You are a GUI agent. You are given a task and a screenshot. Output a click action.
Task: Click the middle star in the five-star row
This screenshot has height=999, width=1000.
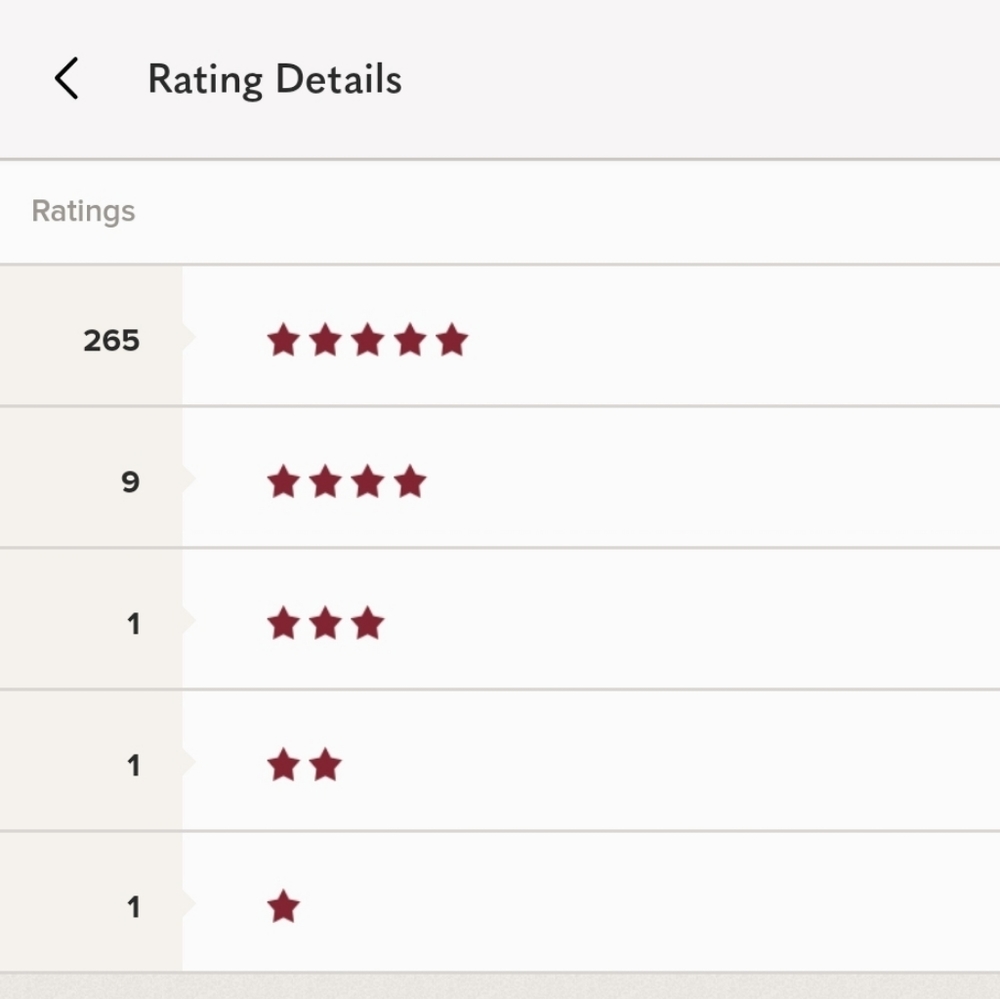coord(368,341)
